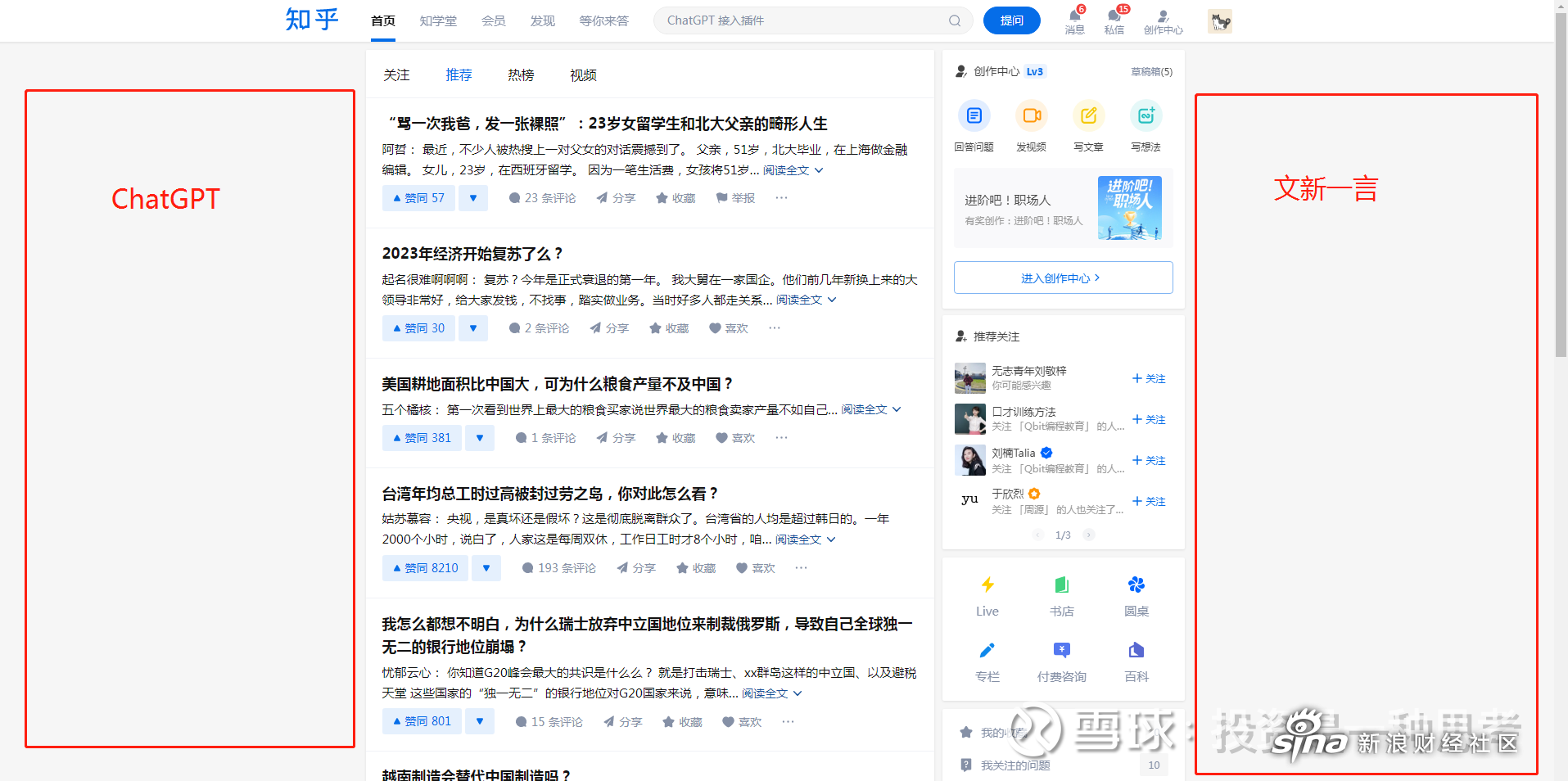Like the 2023年经济 post with 喜欢
Screen dimensions: 1568x781
[729, 328]
